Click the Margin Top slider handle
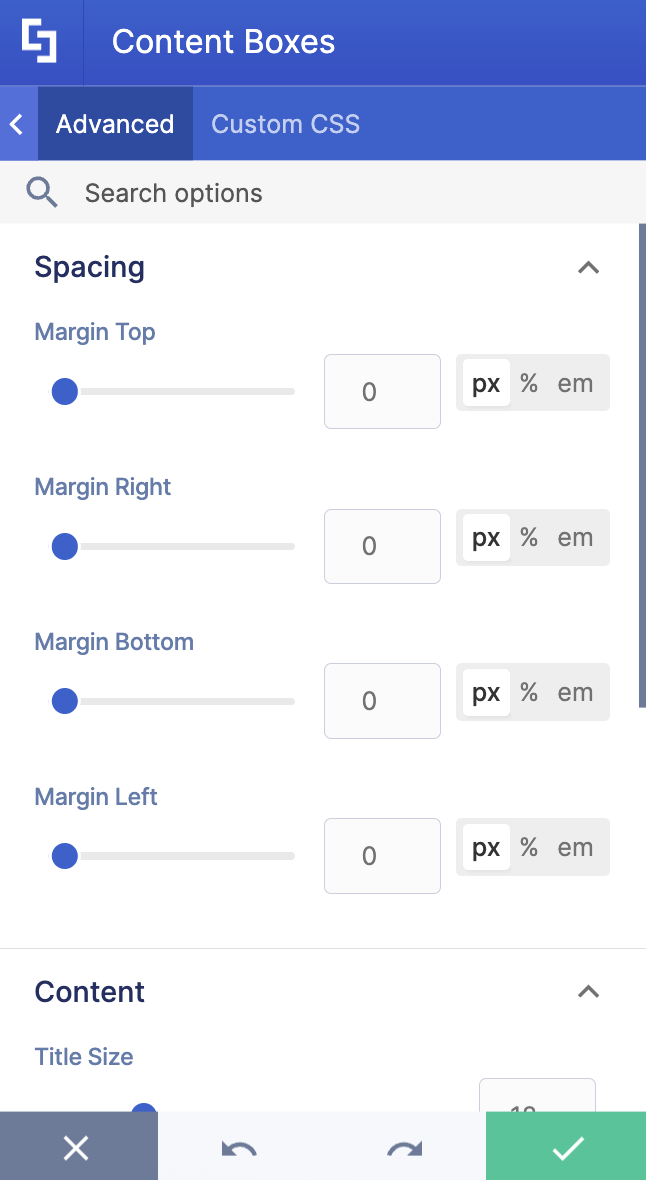 [x=65, y=391]
